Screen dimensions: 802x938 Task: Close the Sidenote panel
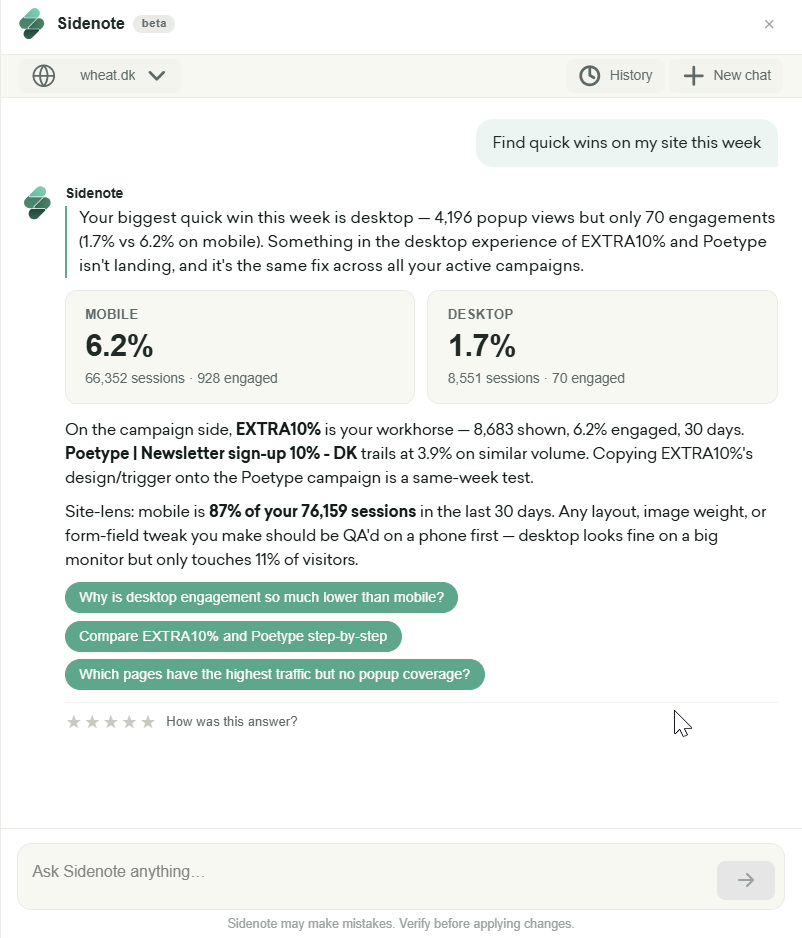pyautogui.click(x=769, y=24)
